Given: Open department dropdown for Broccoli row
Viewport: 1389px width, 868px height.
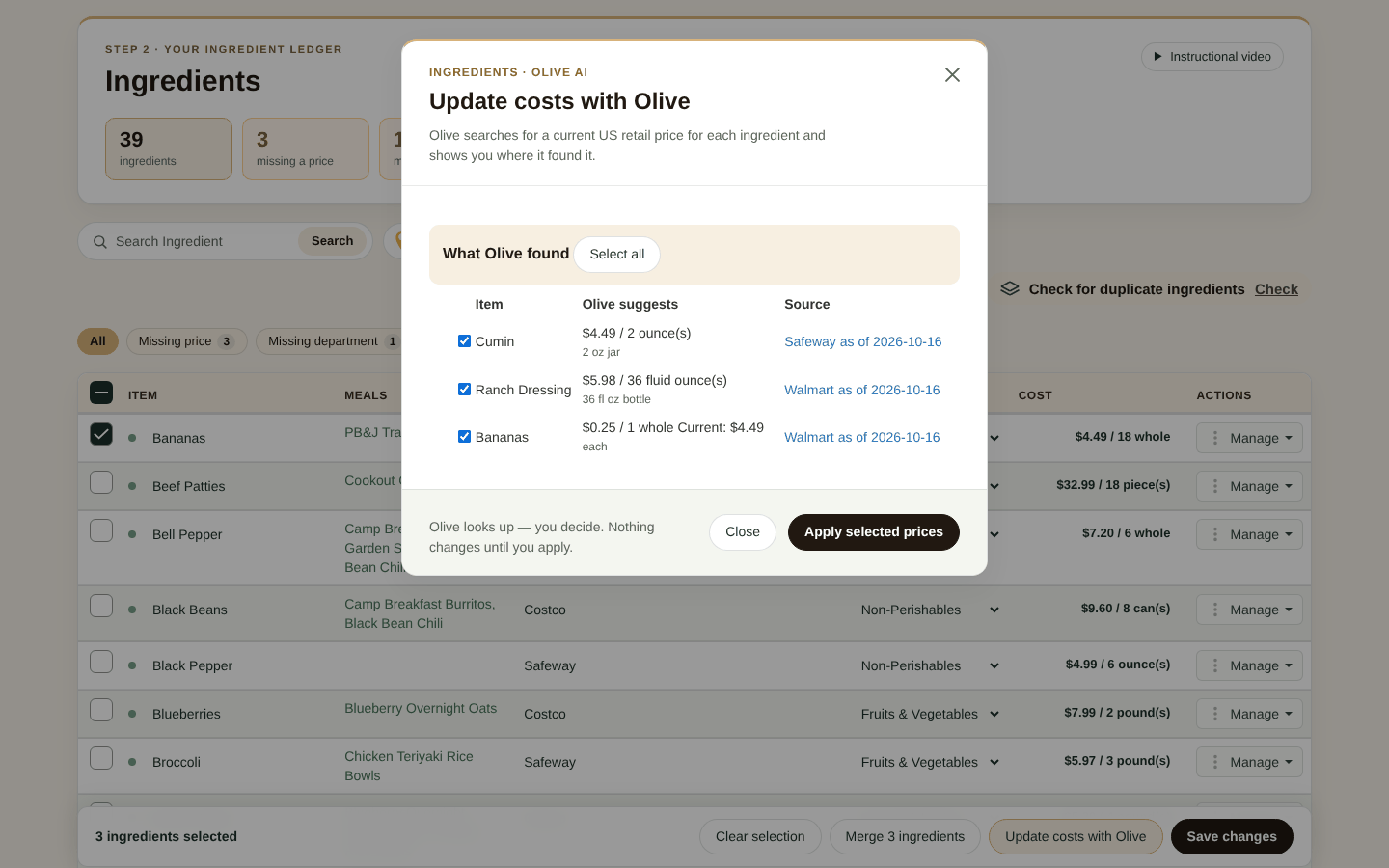Looking at the screenshot, I should 930,762.
